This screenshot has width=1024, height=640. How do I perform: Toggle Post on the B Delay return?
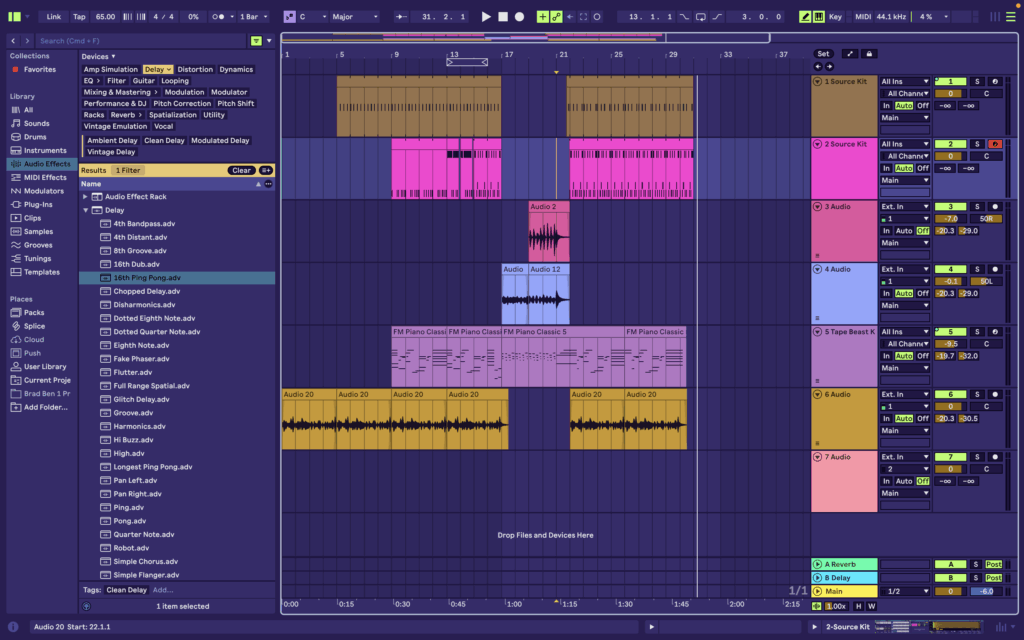coord(994,578)
